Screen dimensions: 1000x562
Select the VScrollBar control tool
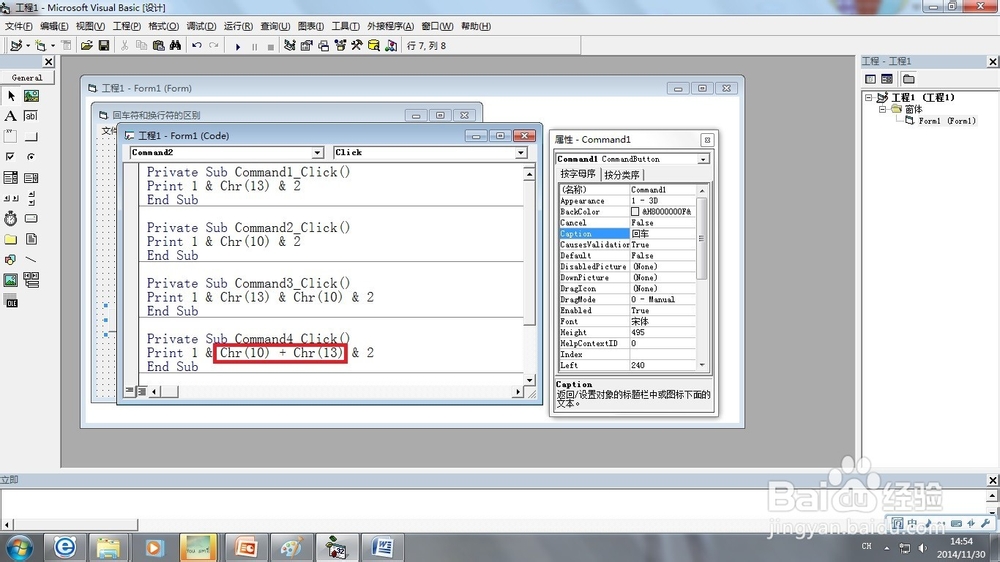point(31,198)
